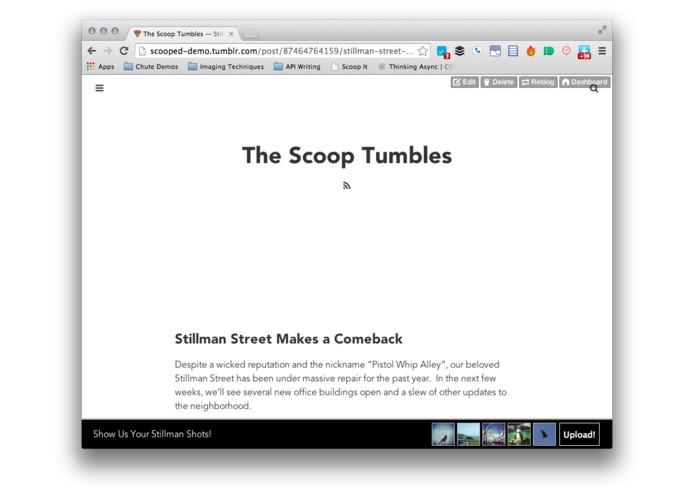Reload the page with the refresh icon
The height and width of the screenshot is (494, 695).
pyautogui.click(x=124, y=51)
